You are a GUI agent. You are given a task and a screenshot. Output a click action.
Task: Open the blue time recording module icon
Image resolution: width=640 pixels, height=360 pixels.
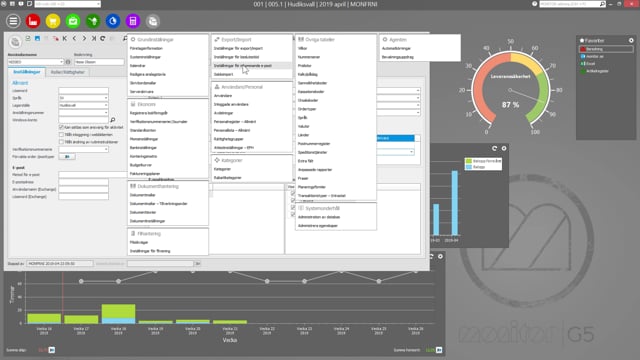[113, 21]
